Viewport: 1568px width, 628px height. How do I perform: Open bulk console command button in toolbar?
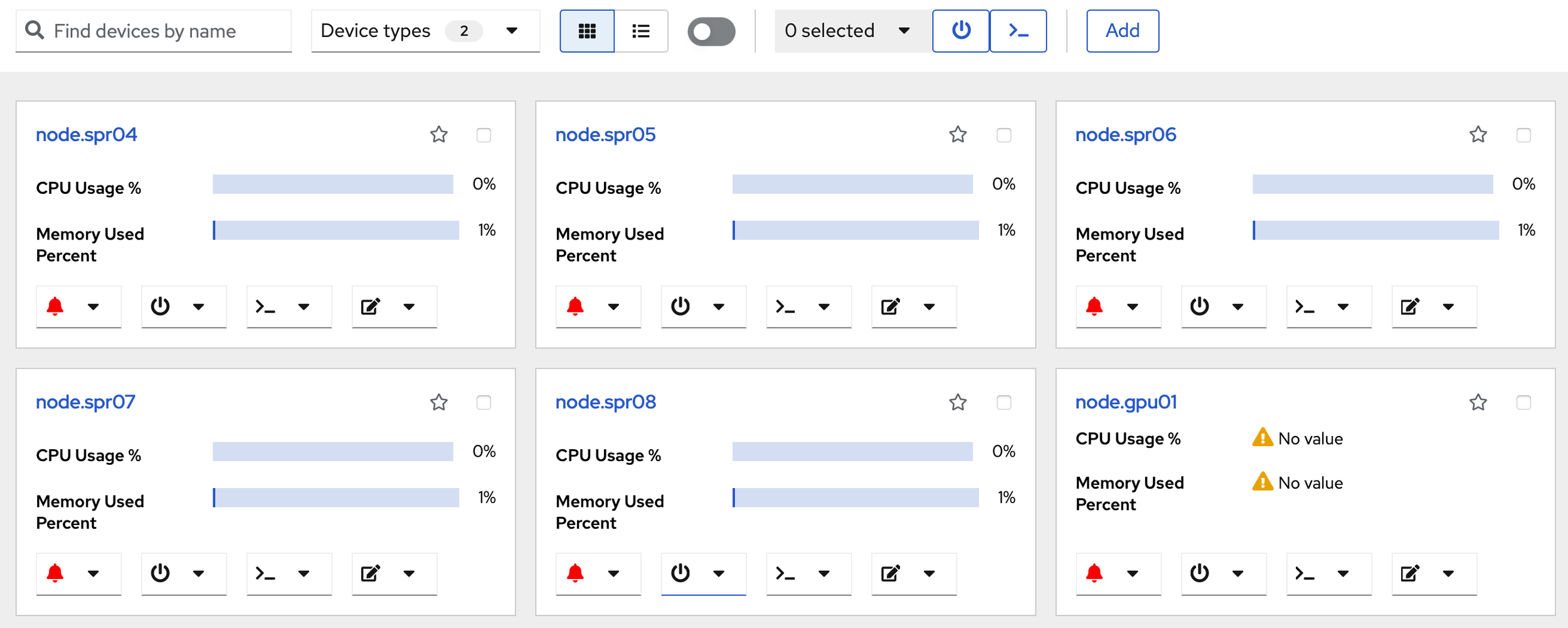point(1018,31)
